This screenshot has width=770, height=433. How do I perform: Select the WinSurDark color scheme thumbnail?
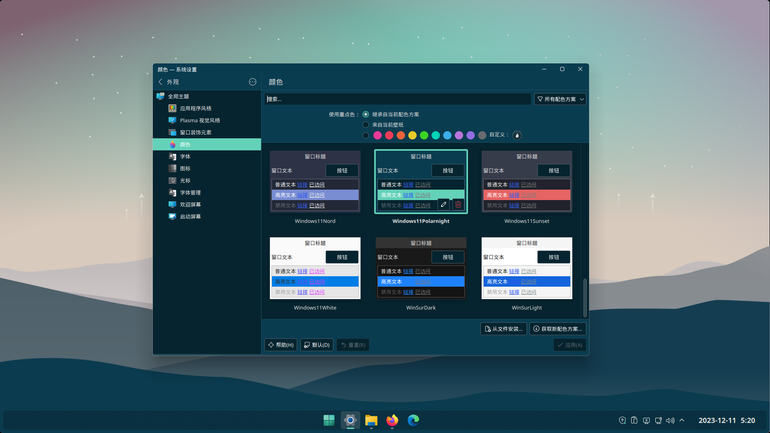pyautogui.click(x=421, y=268)
